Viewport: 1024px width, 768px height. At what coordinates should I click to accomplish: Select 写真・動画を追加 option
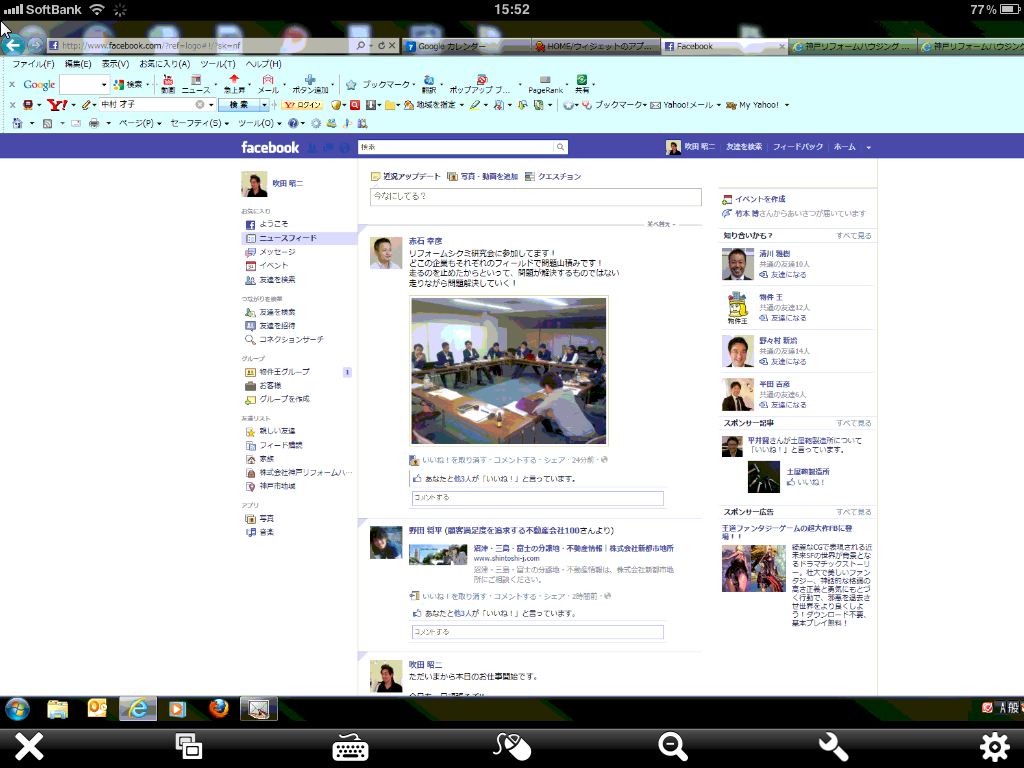coord(483,176)
